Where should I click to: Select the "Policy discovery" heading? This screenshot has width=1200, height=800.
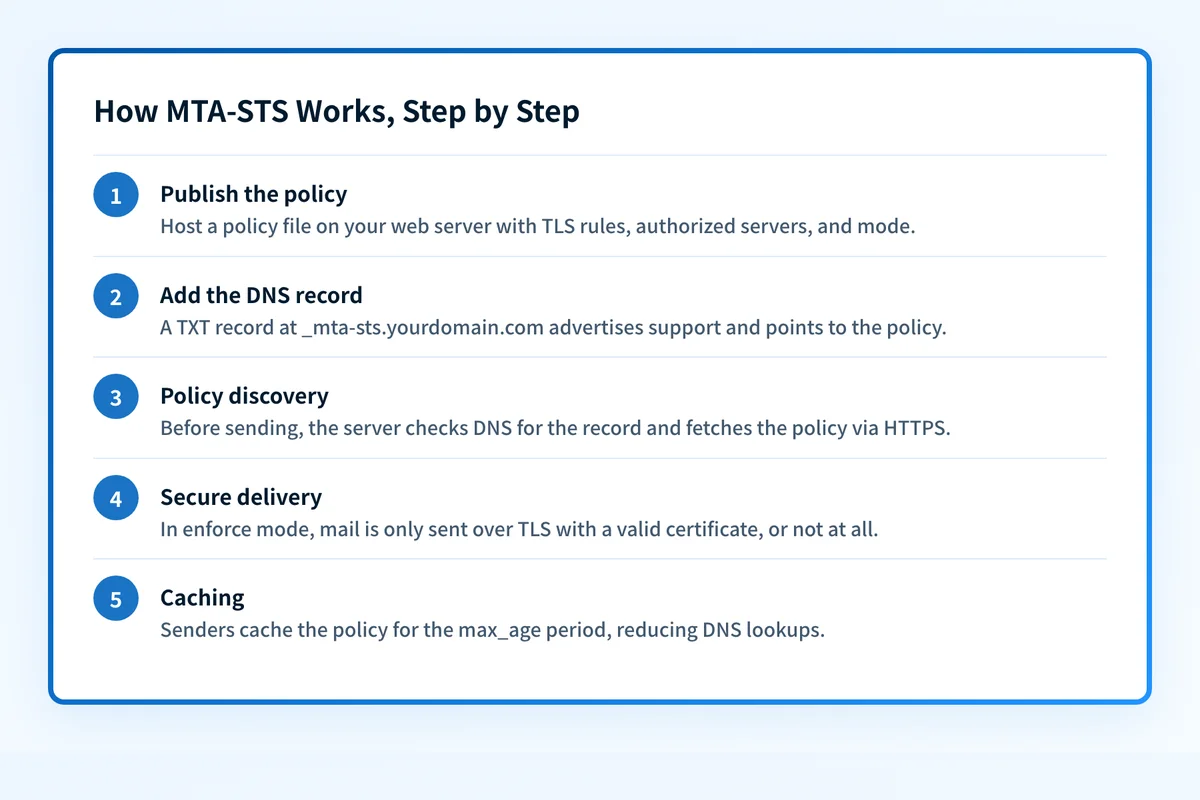click(x=244, y=396)
